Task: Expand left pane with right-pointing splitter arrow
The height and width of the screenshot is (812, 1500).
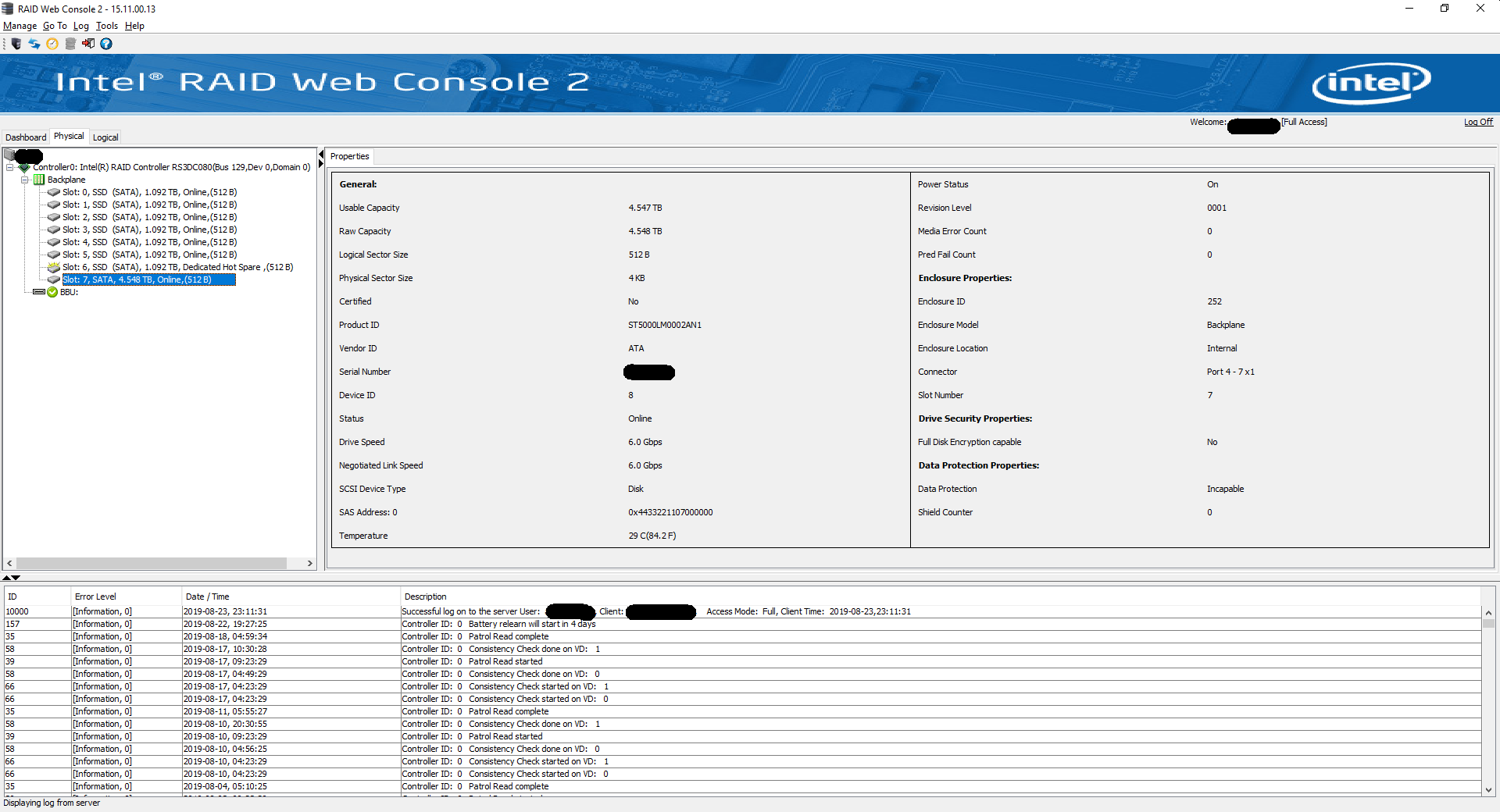Action: pos(321,164)
